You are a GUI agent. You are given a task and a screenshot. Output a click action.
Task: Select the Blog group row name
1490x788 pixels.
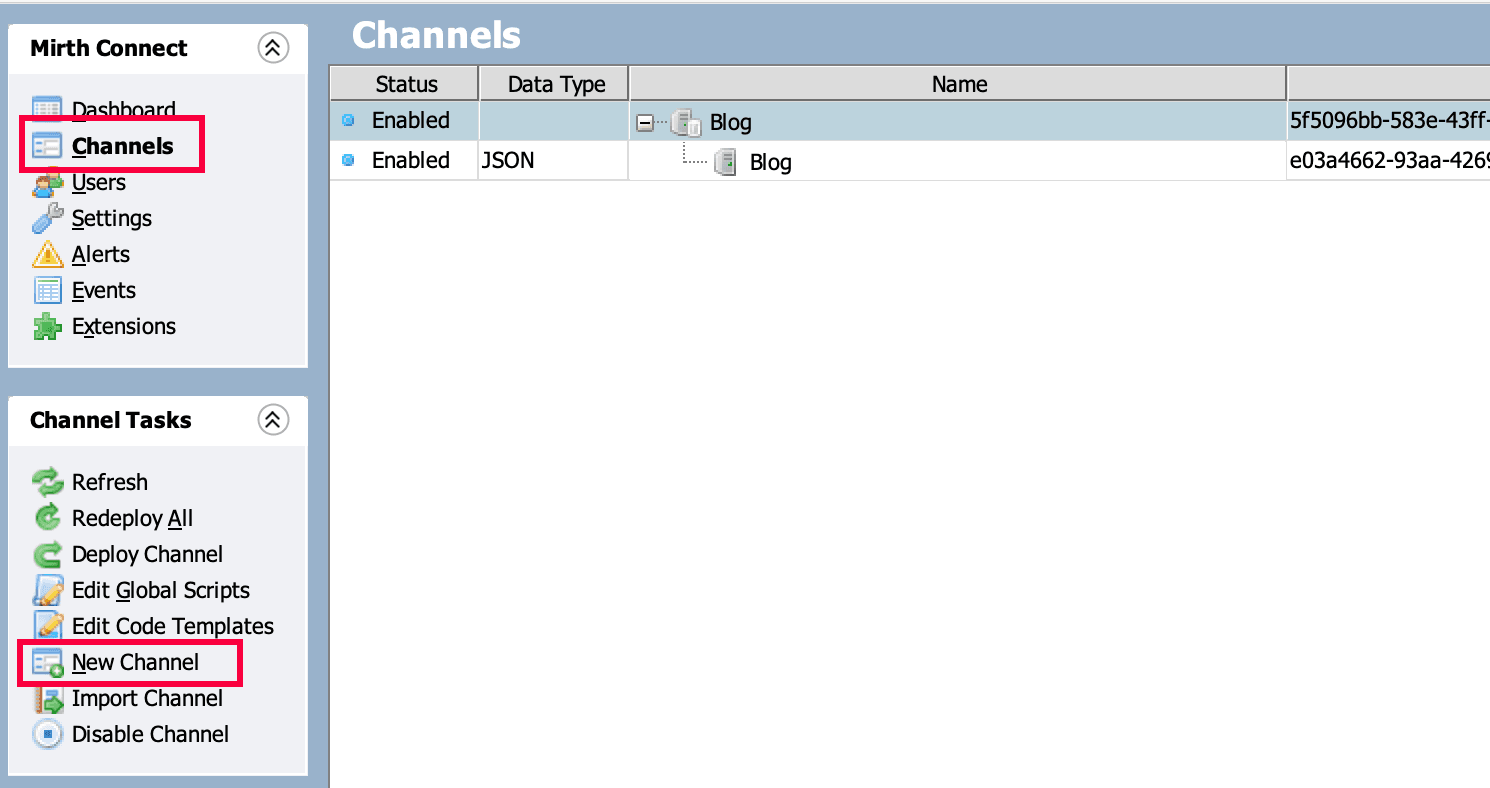(731, 123)
